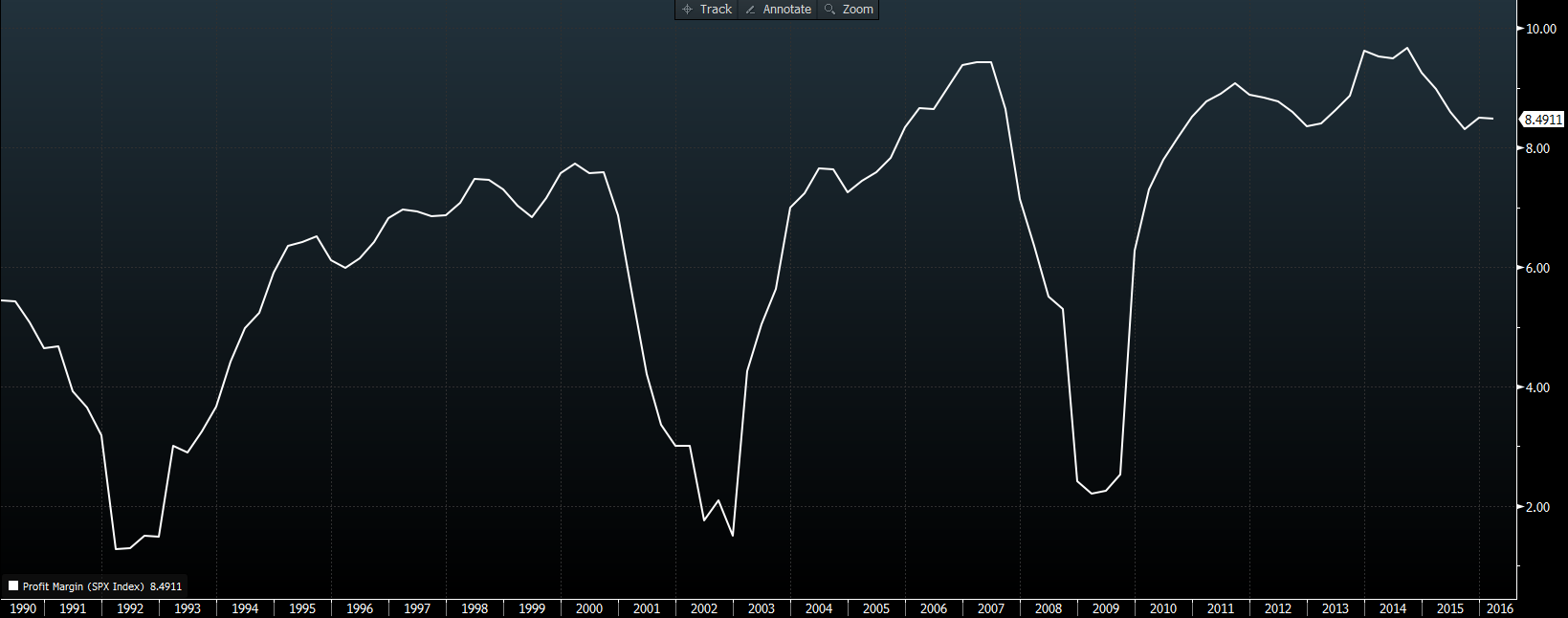Click the 2.00 y-axis label
Screen dimensions: 1568x618
point(1538,508)
